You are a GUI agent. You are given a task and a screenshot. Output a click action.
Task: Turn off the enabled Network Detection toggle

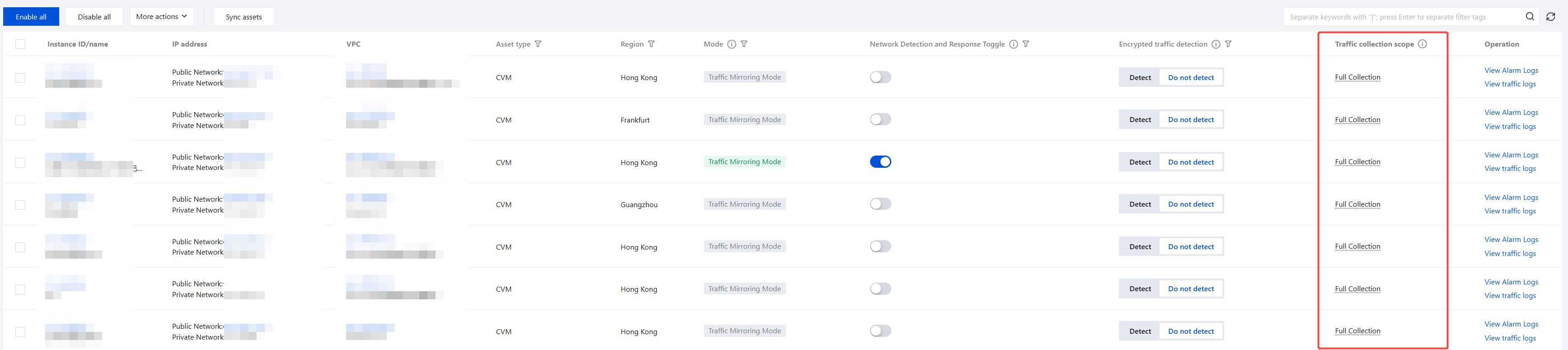pos(880,161)
